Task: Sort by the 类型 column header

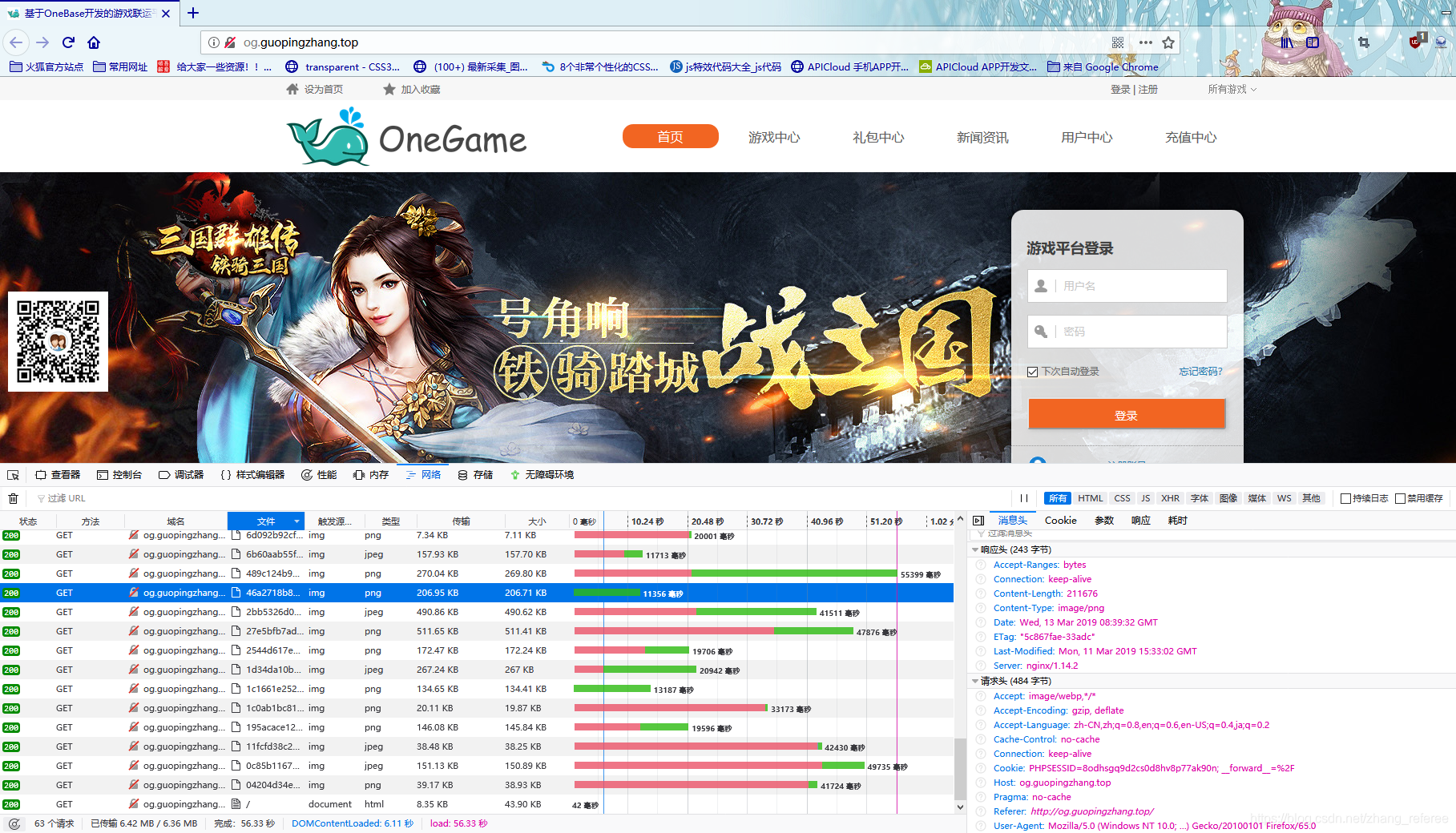Action: click(390, 521)
